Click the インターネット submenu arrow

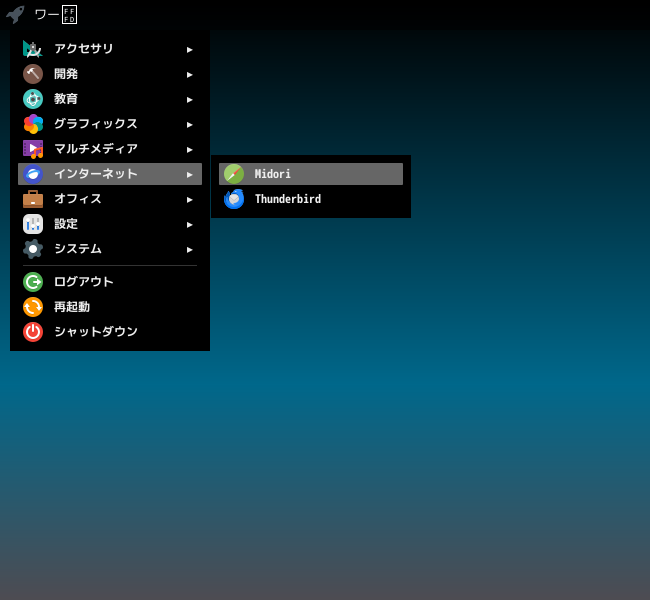189,175
